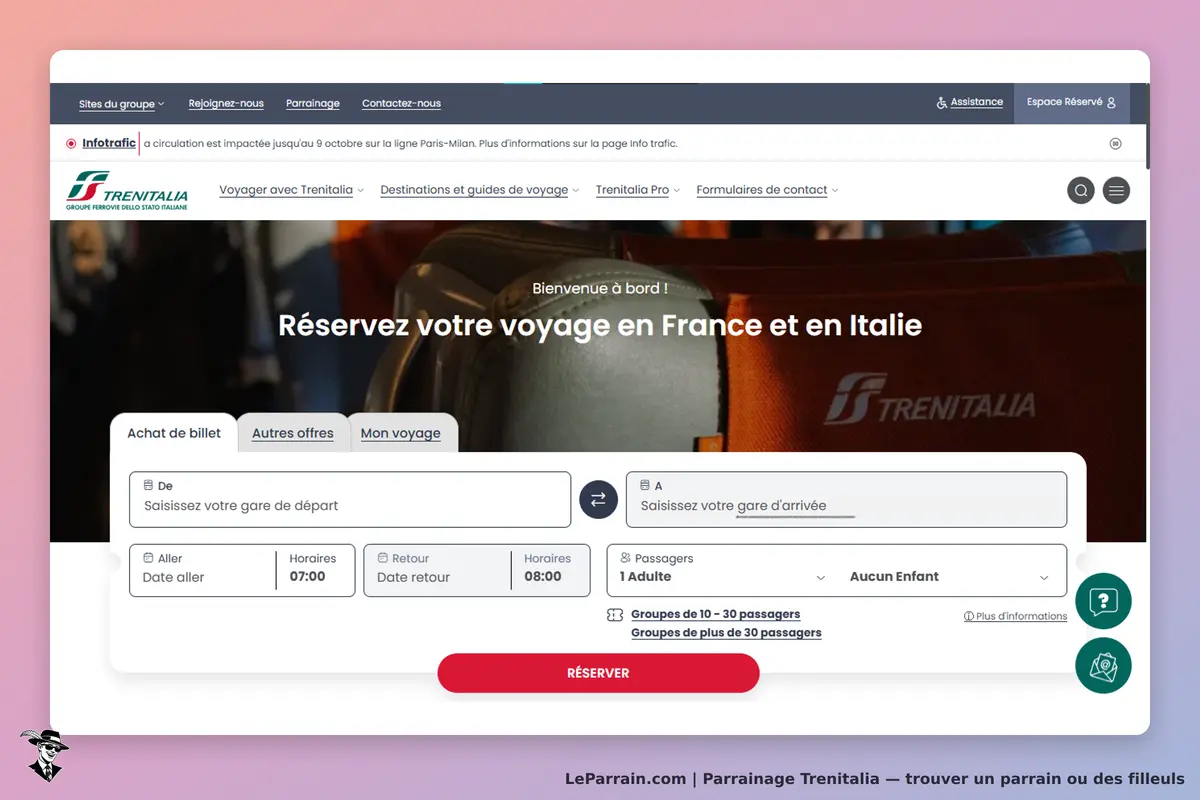This screenshot has width=1200, height=800.
Task: Click the Infotrafic red alert icon
Action: [x=71, y=143]
